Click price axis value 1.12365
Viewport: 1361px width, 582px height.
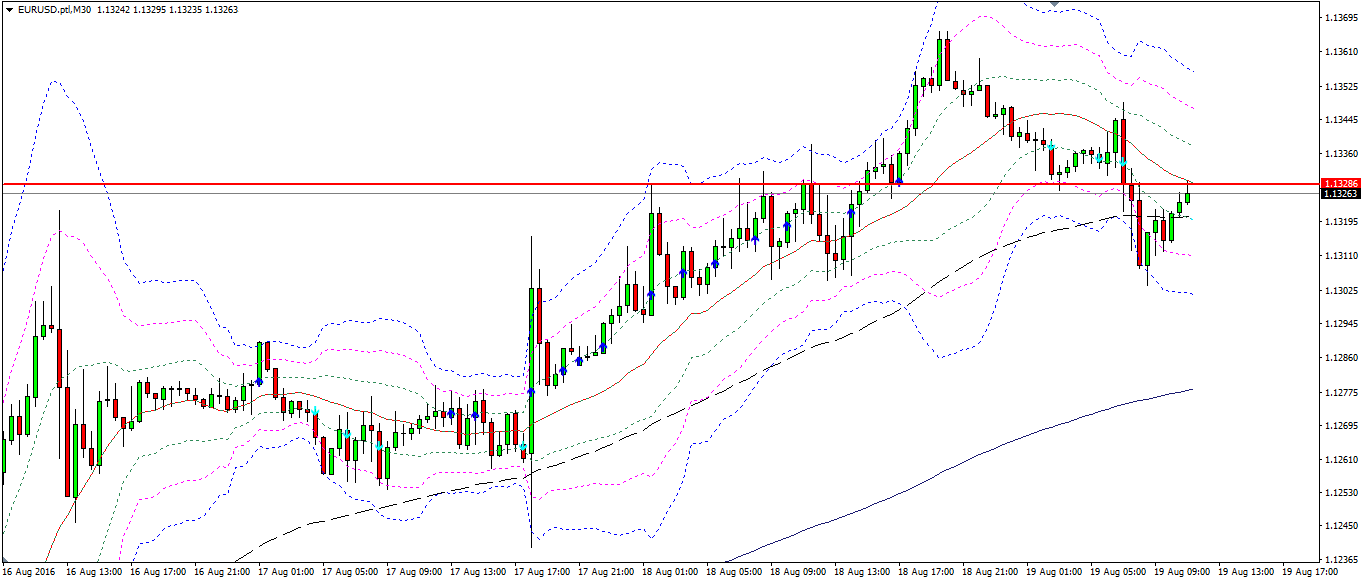1341,561
